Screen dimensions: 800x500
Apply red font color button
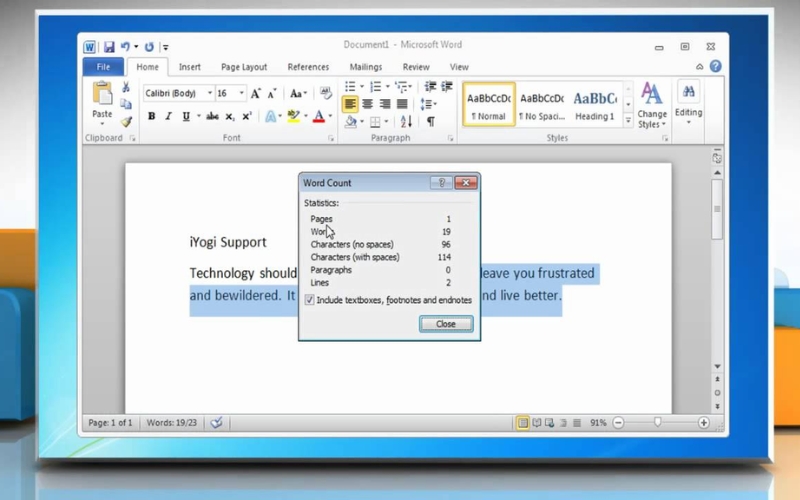319,117
